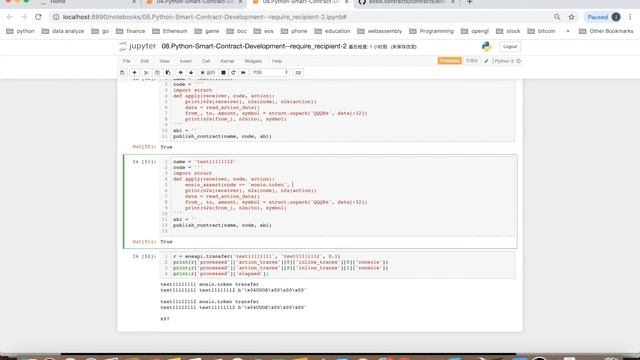This screenshot has width=640, height=360.
Task: Open a new browser tab
Action: coord(469,2)
